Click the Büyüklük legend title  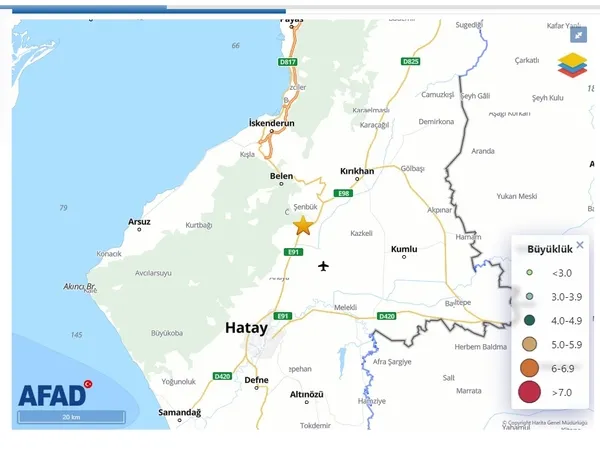[549, 249]
